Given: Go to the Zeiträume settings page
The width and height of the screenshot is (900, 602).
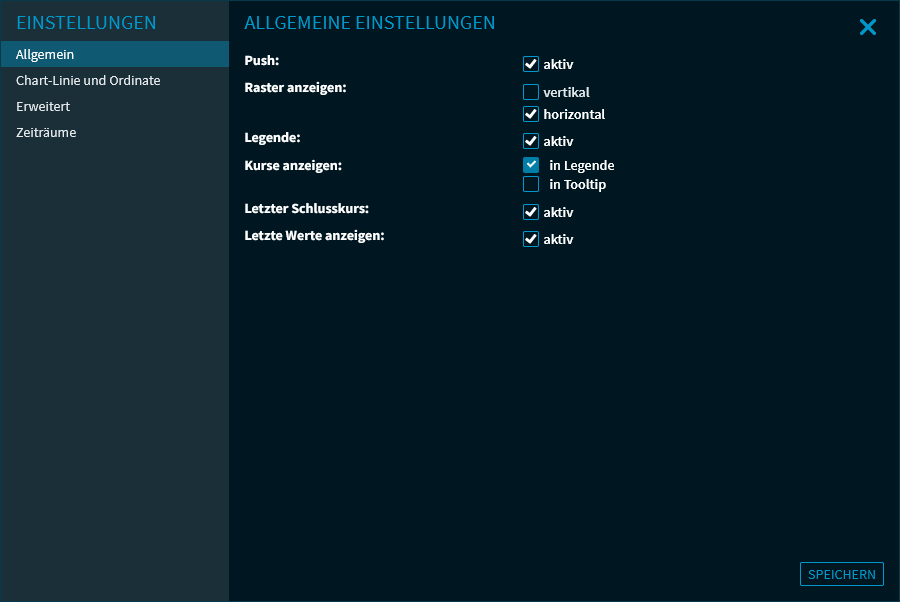Looking at the screenshot, I should [x=46, y=132].
